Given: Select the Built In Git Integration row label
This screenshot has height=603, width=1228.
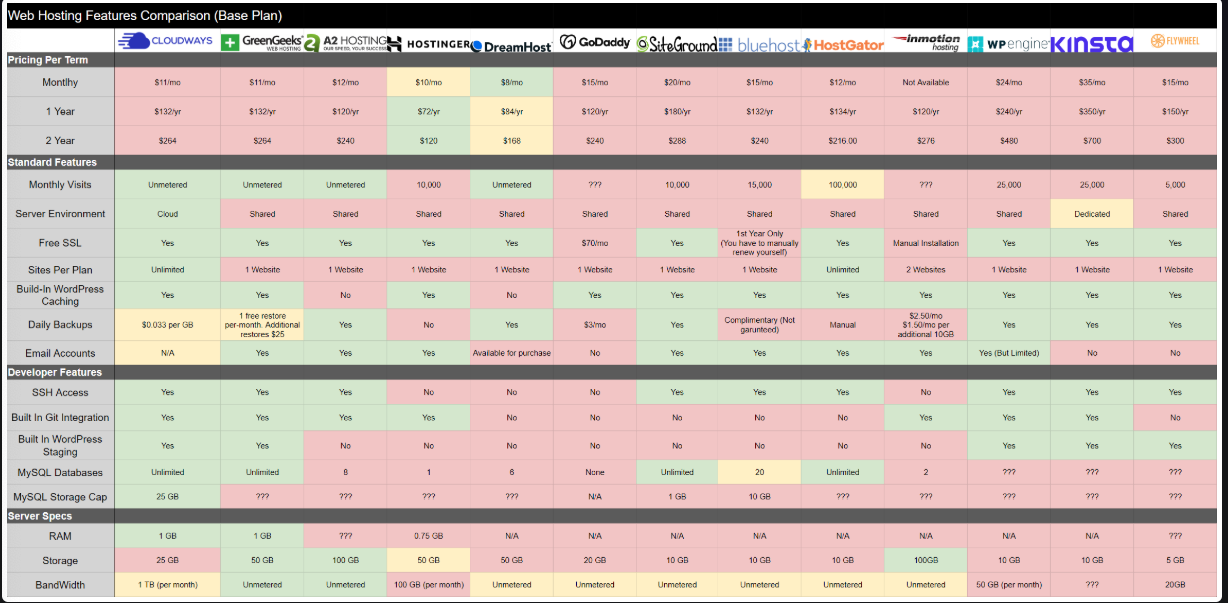Looking at the screenshot, I should pyautogui.click(x=60, y=418).
